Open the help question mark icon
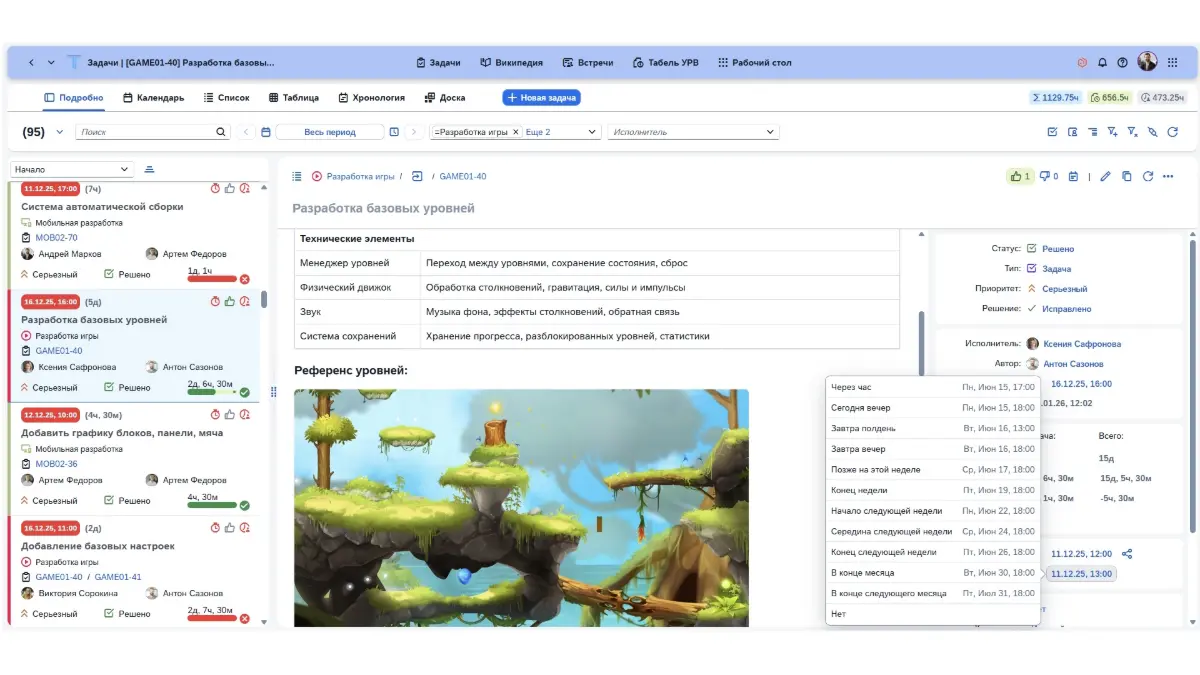Screen dimensions: 1200x675 click(x=1122, y=62)
